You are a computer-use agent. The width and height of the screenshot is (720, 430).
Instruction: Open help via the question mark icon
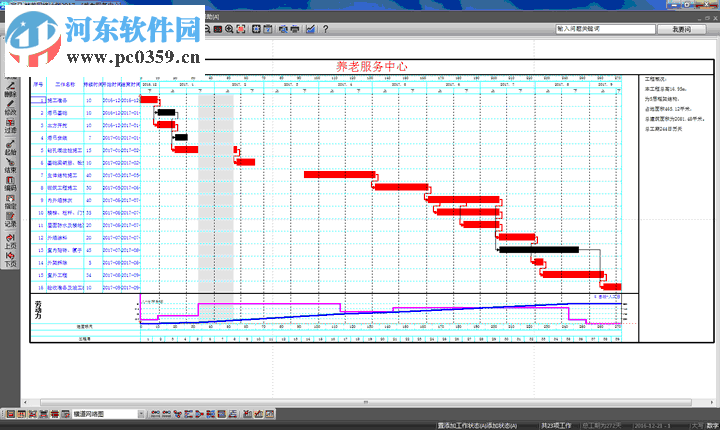point(326,29)
